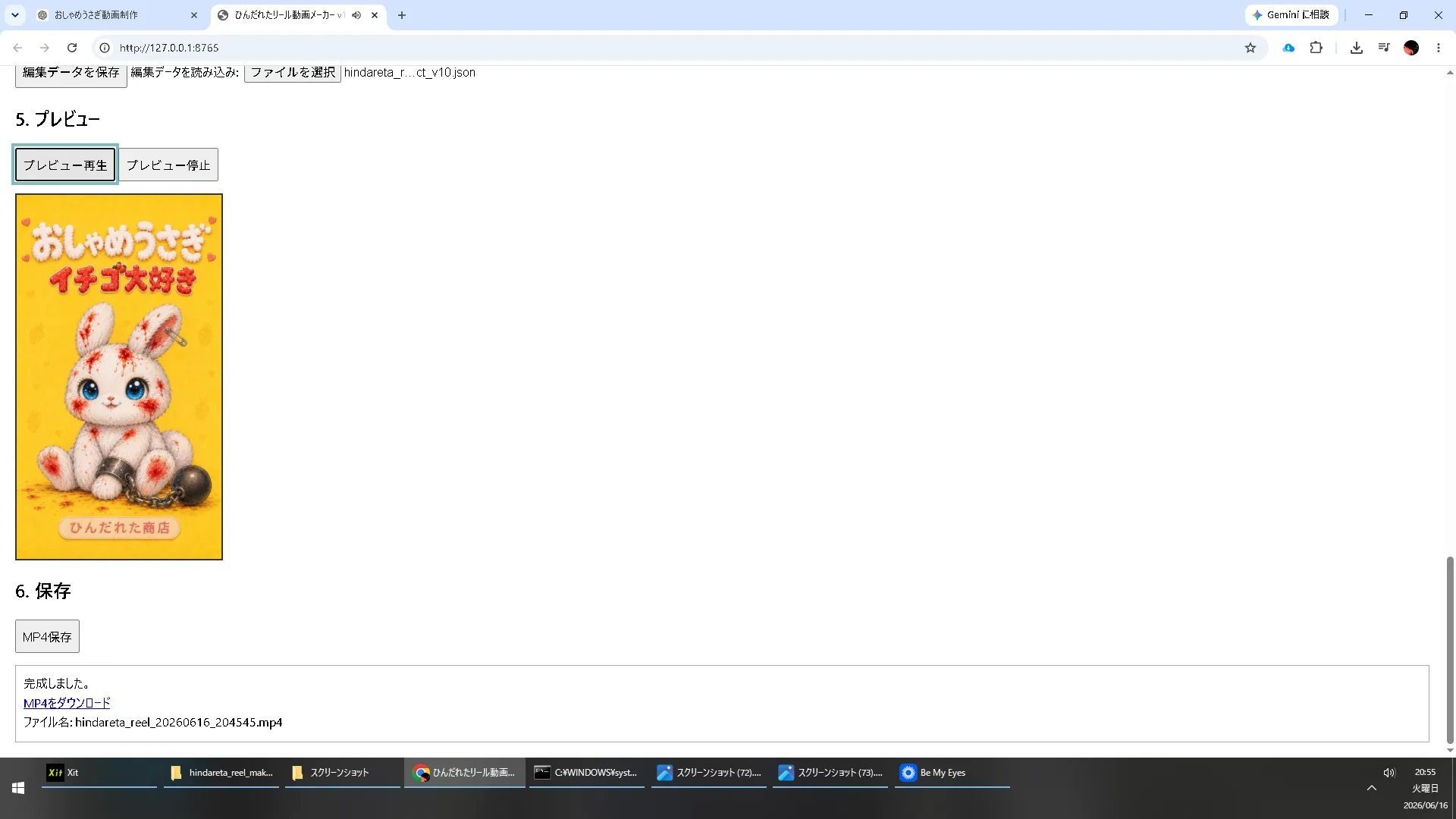The width and height of the screenshot is (1456, 819).
Task: Open the Downloads icon in the toolbar
Action: click(1357, 48)
